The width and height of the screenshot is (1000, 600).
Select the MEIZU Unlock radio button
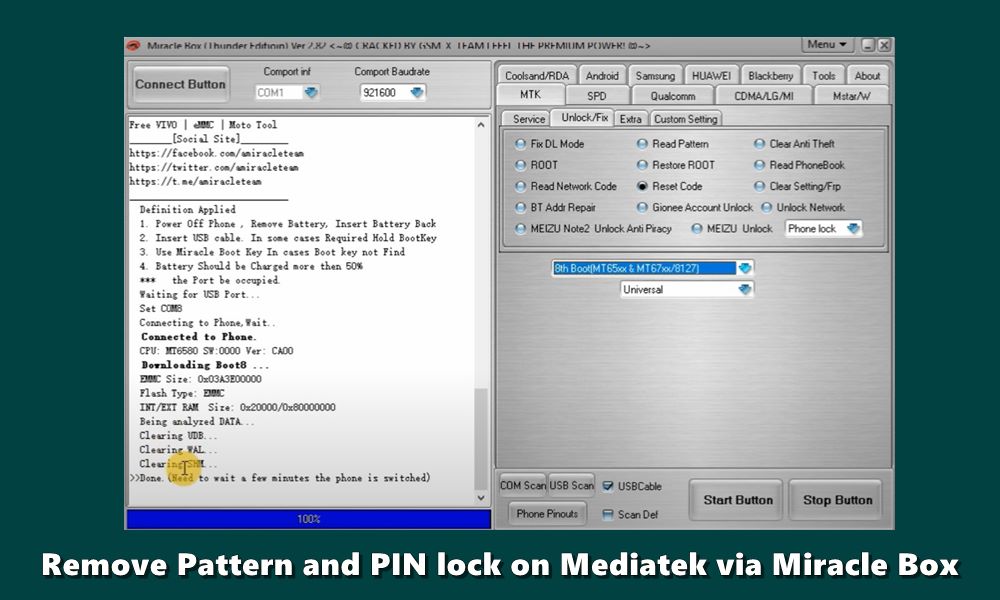pos(696,228)
